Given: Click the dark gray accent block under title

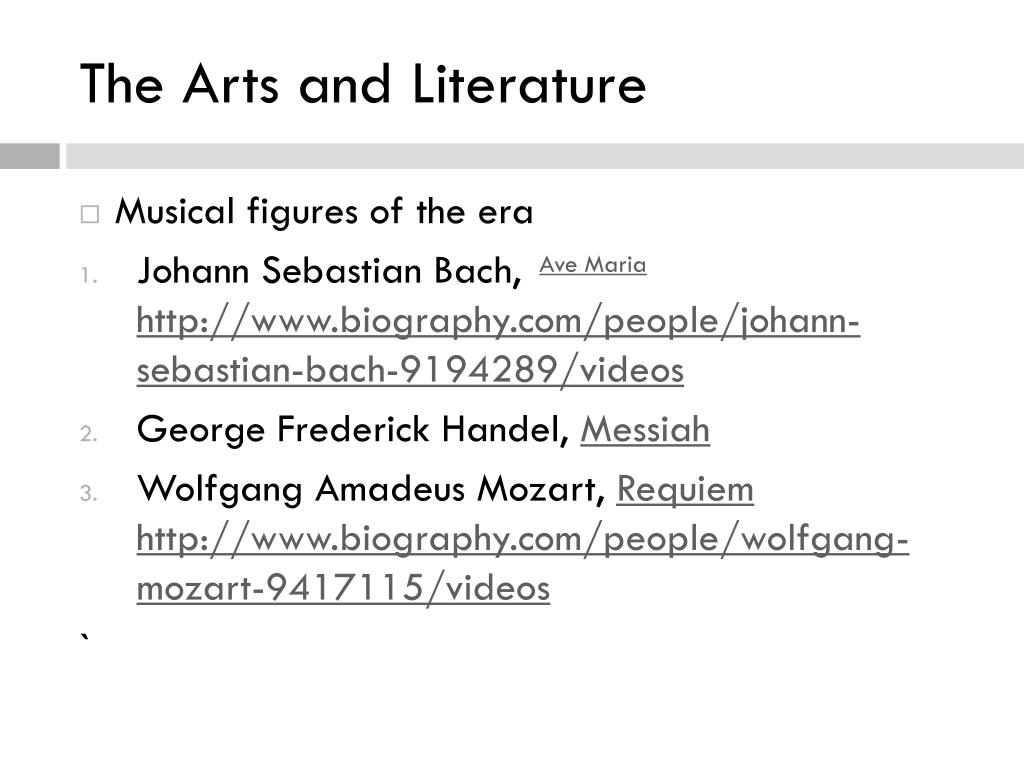Looking at the screenshot, I should [29, 156].
